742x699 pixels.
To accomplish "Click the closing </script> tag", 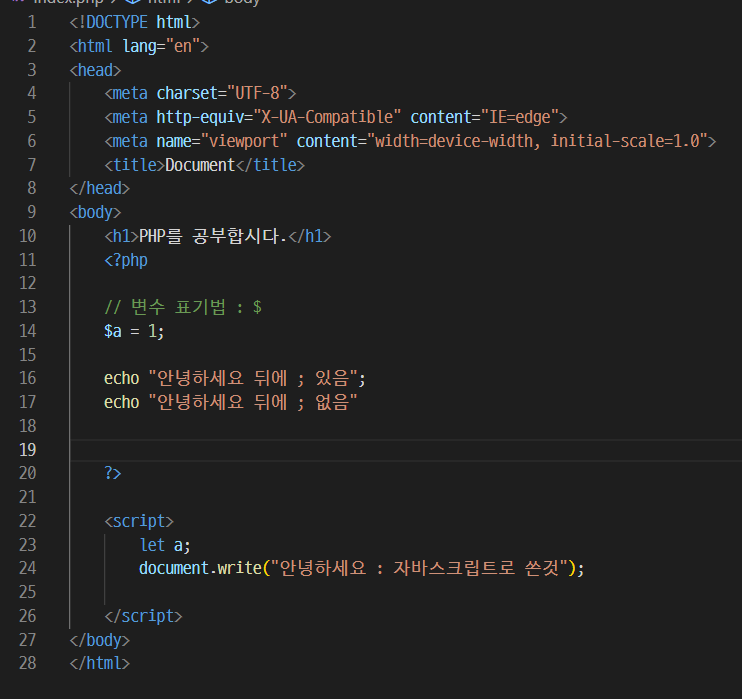I will coord(143,616).
